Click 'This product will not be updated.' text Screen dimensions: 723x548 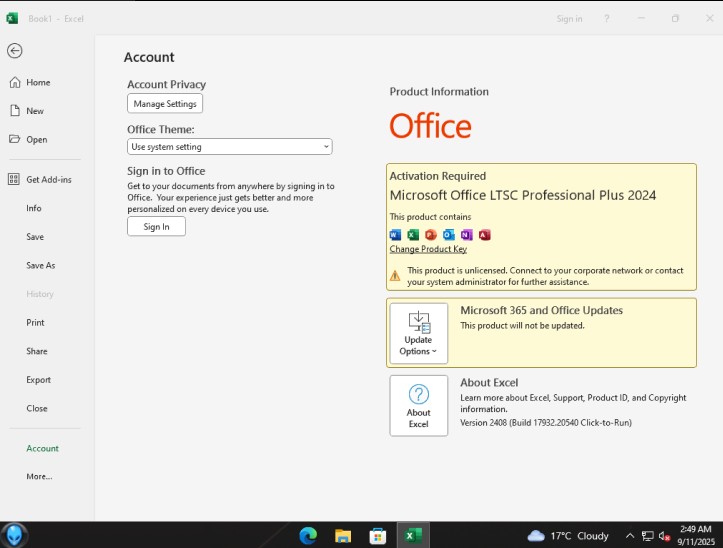coord(522,325)
